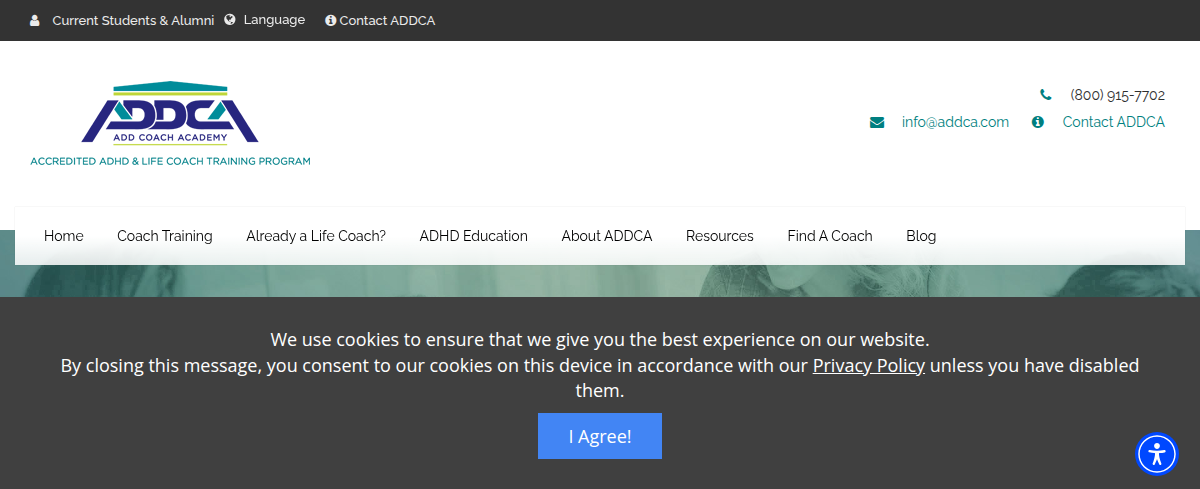This screenshot has width=1200, height=489.
Task: Open the About ADDCA menu
Action: coord(606,236)
